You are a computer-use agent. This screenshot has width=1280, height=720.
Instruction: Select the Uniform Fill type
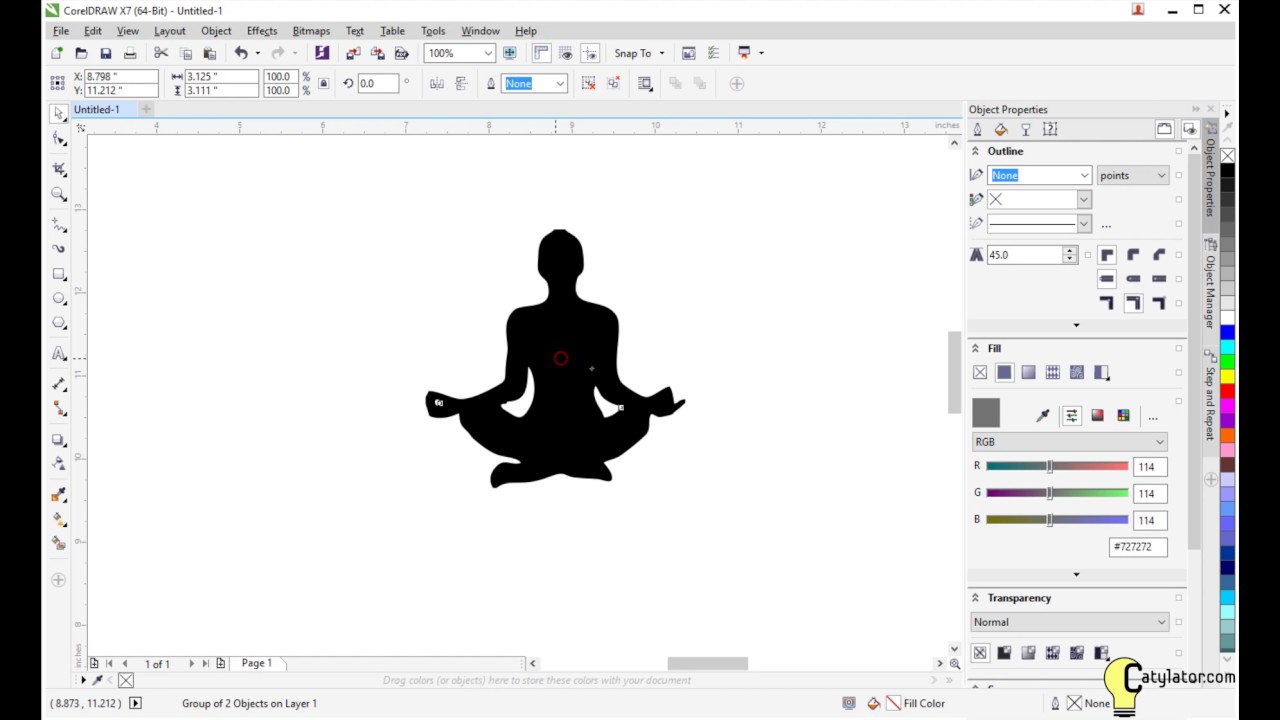pyautogui.click(x=1004, y=372)
